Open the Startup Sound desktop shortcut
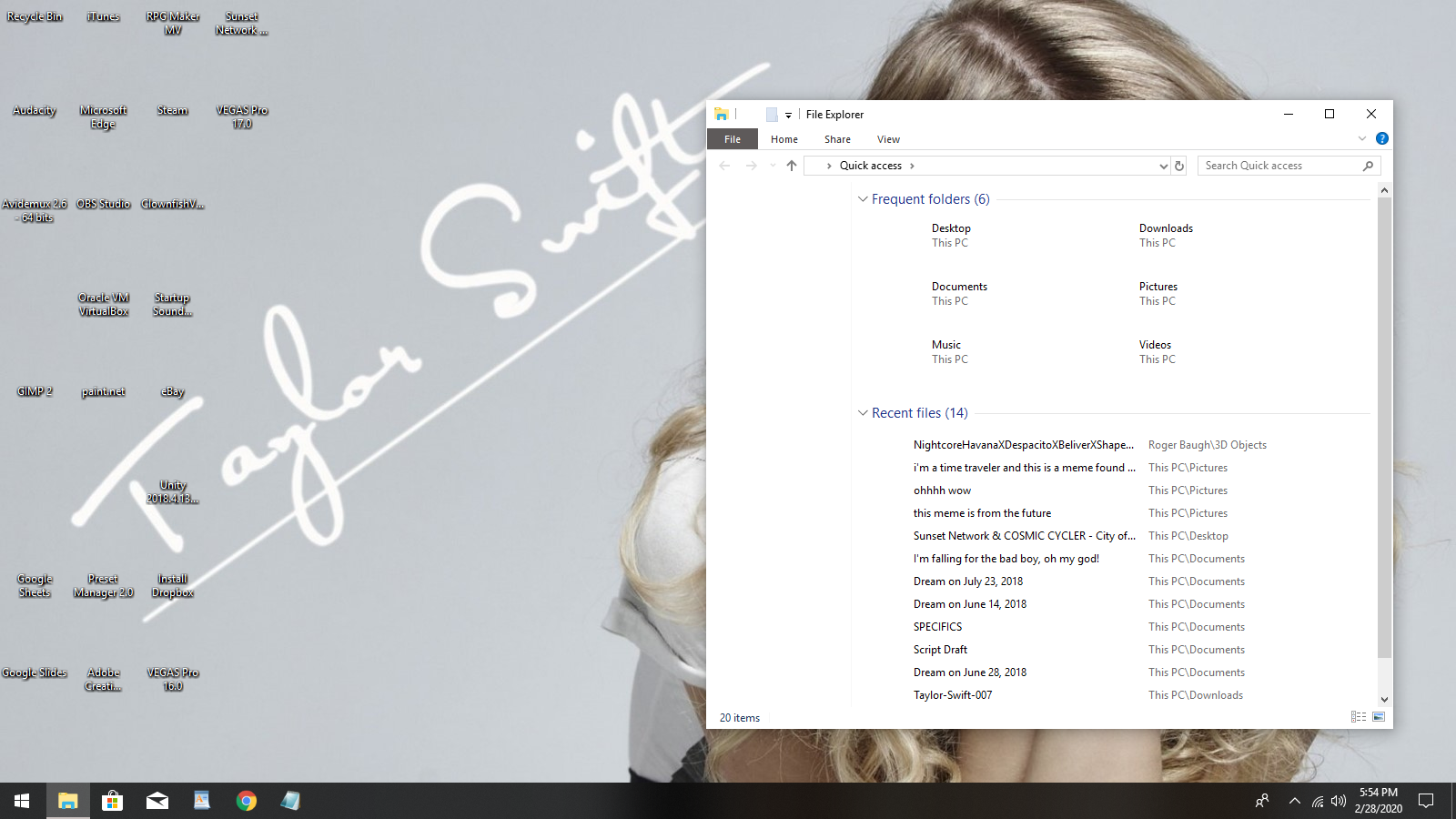The height and width of the screenshot is (819, 1456). tap(172, 304)
